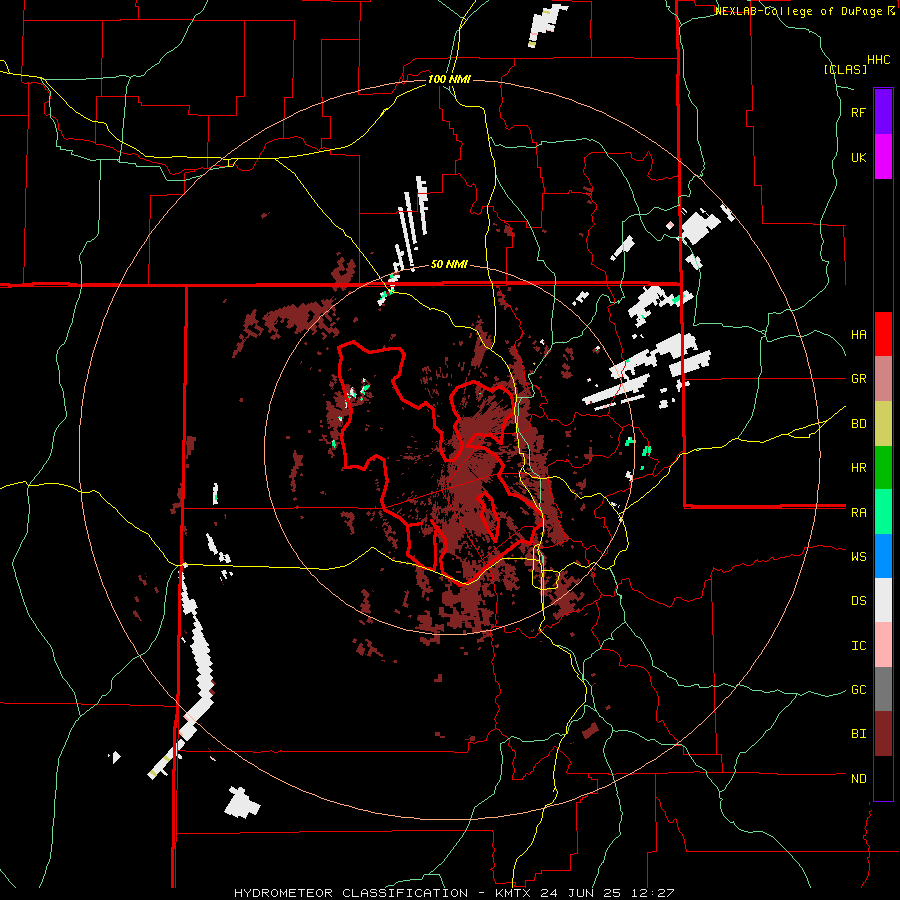Click the HHC product label
The image size is (900, 900).
(879, 60)
